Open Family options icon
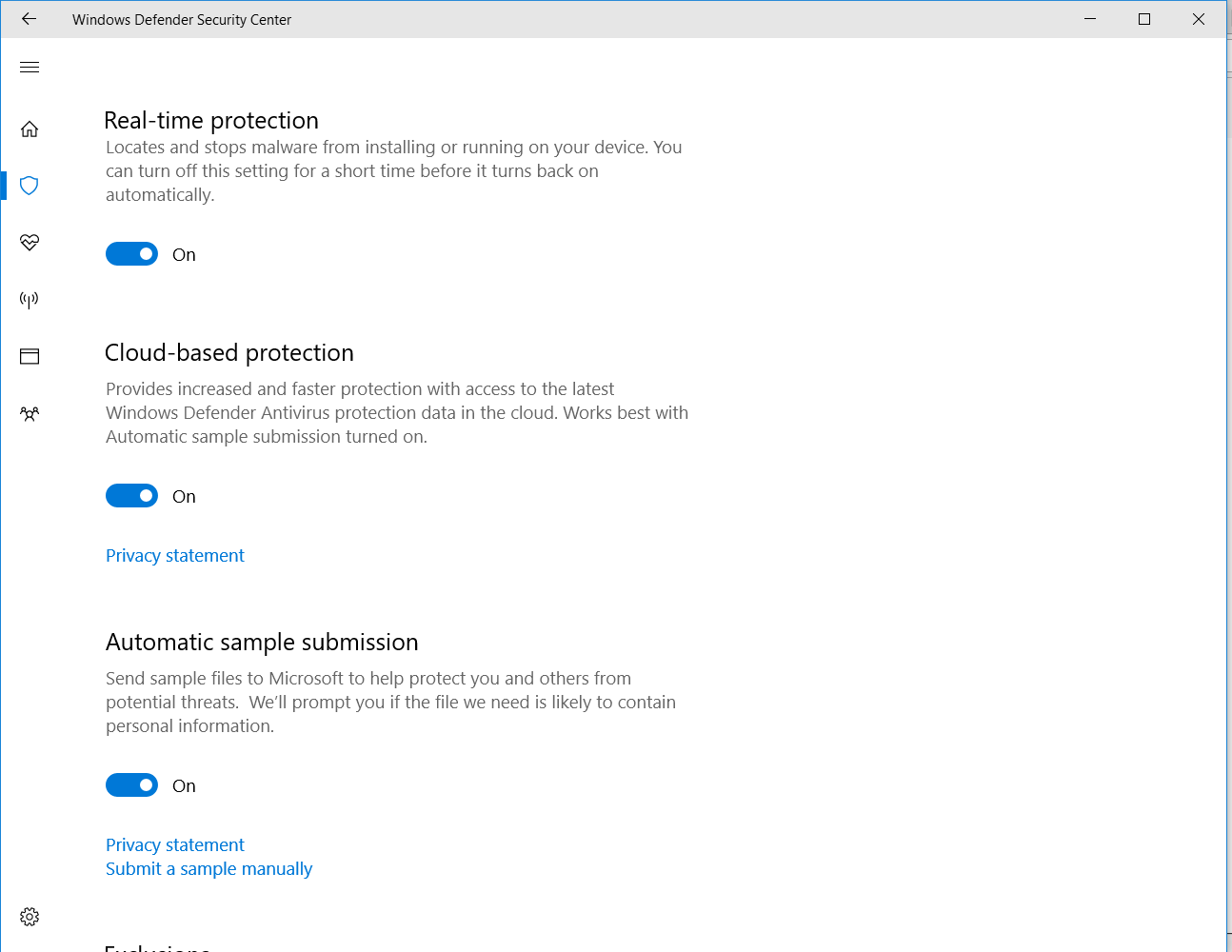 tap(30, 414)
